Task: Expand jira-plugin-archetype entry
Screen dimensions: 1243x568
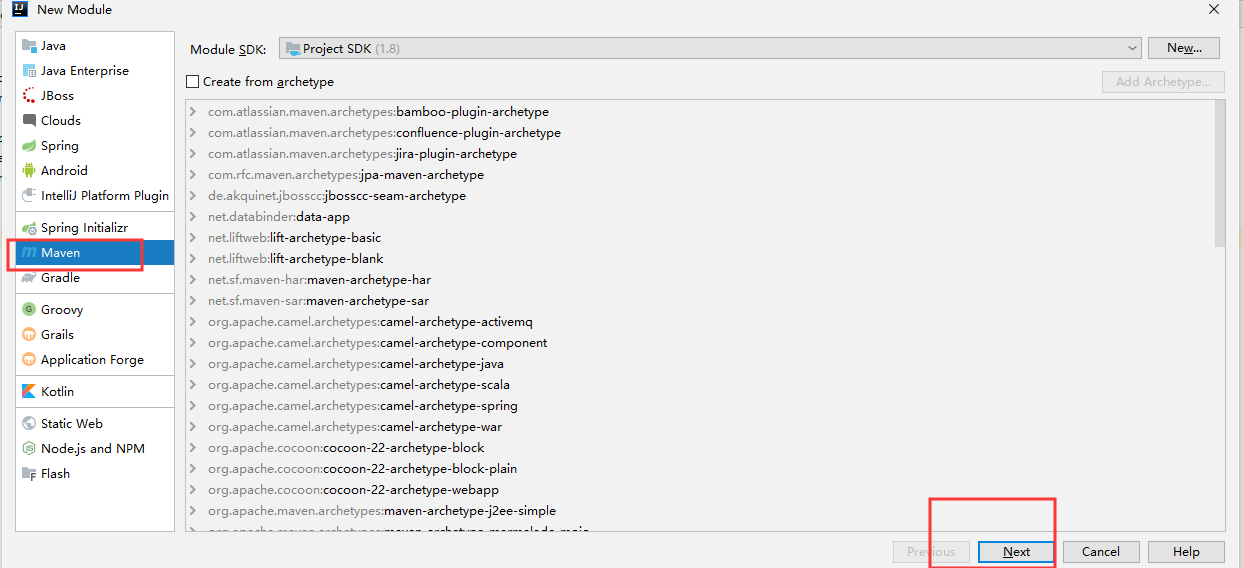Action: (193, 154)
